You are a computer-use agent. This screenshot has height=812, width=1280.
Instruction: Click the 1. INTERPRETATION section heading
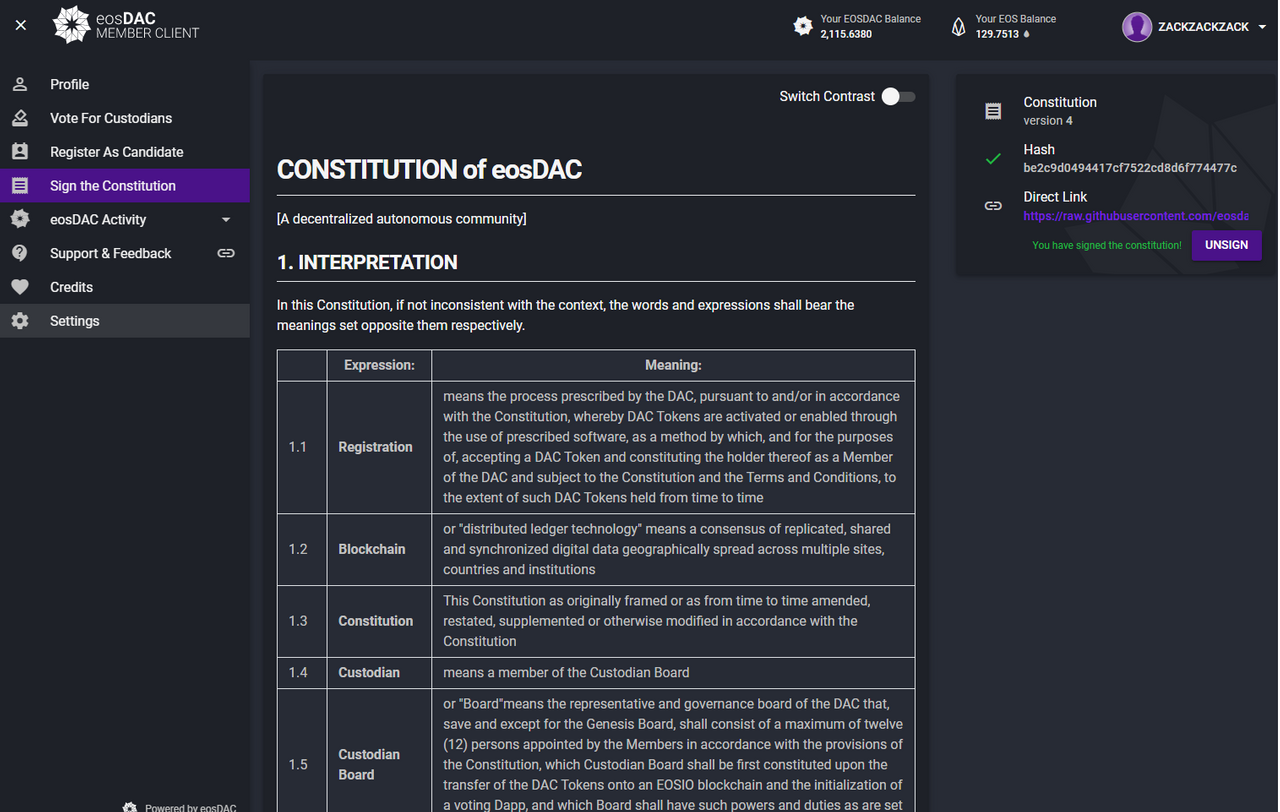367,262
